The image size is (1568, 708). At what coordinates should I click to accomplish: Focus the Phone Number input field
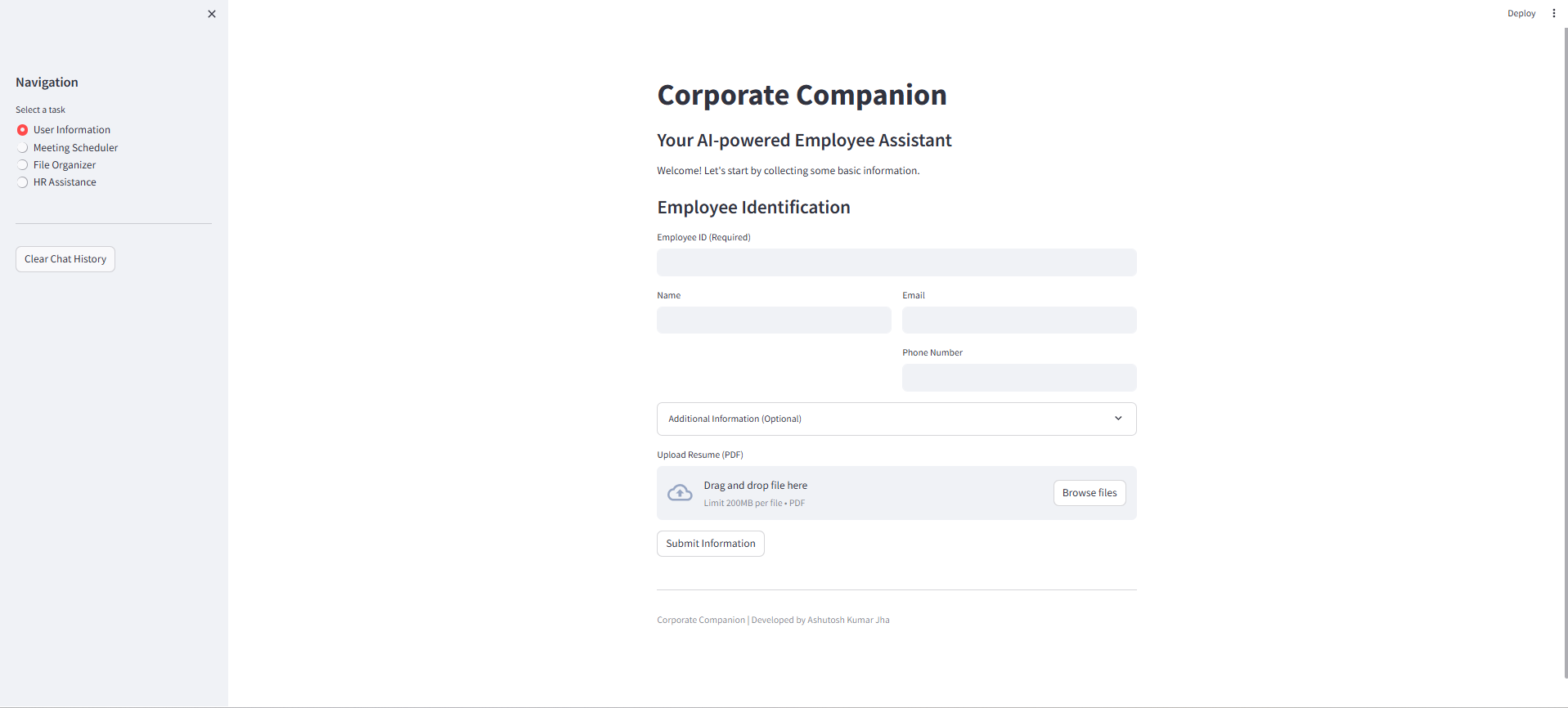1019,378
